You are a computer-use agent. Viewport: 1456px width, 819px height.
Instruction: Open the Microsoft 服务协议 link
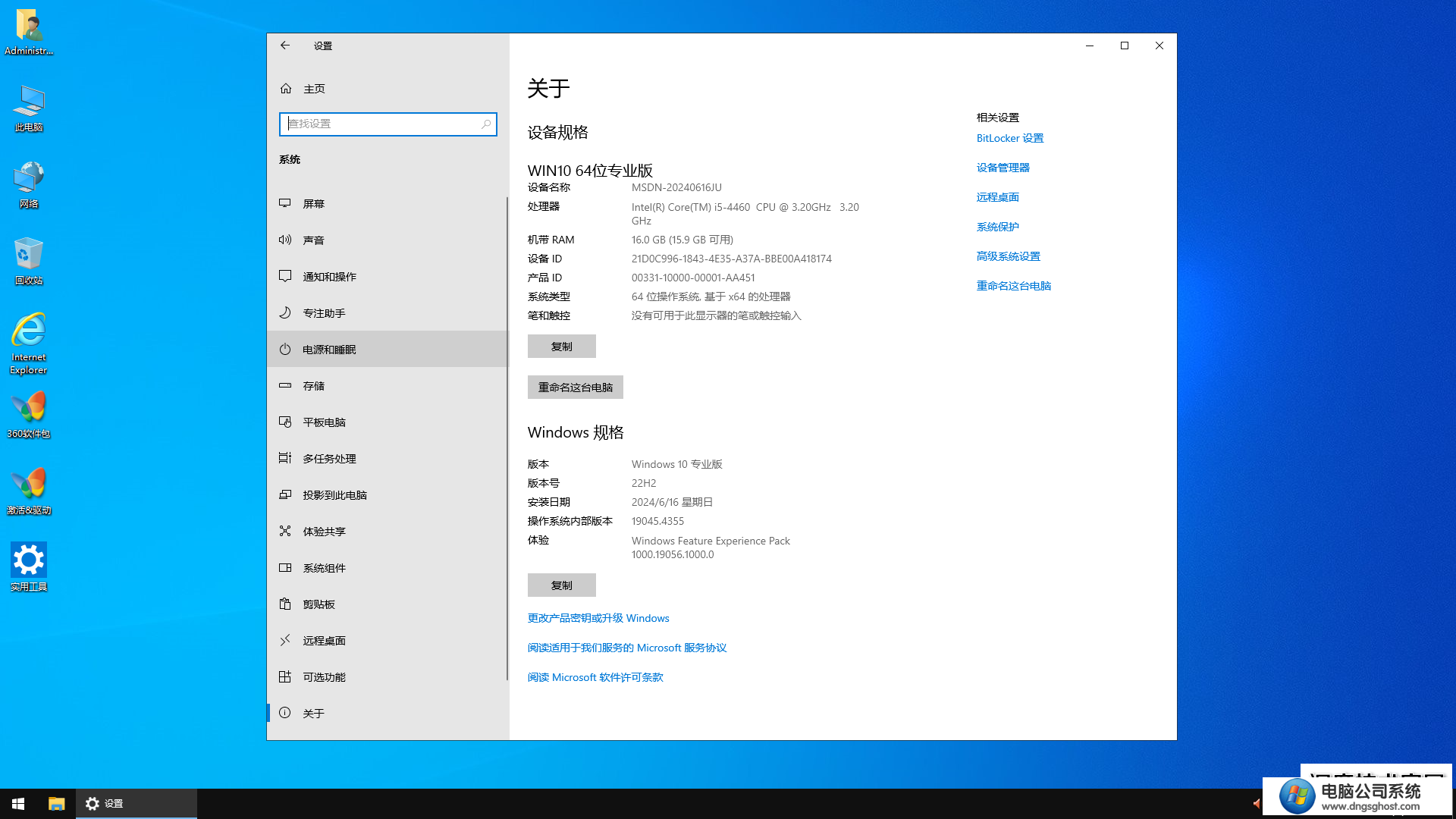(627, 648)
